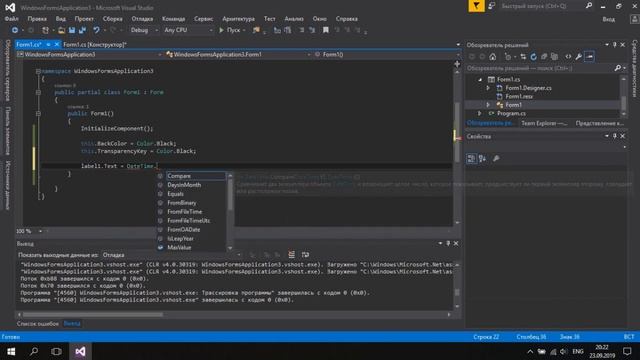Image resolution: width=640 pixels, height=360 pixels.
Task: Click the Undo arrow icon in toolbar
Action: pos(96,30)
